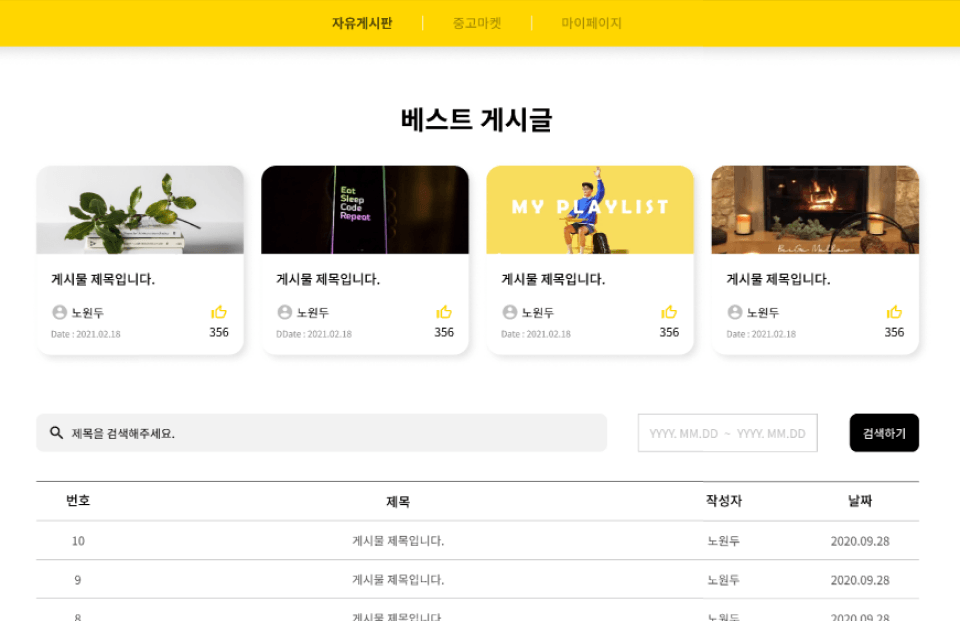Like the fireplace post card
The height and width of the screenshot is (621, 960).
tap(894, 312)
